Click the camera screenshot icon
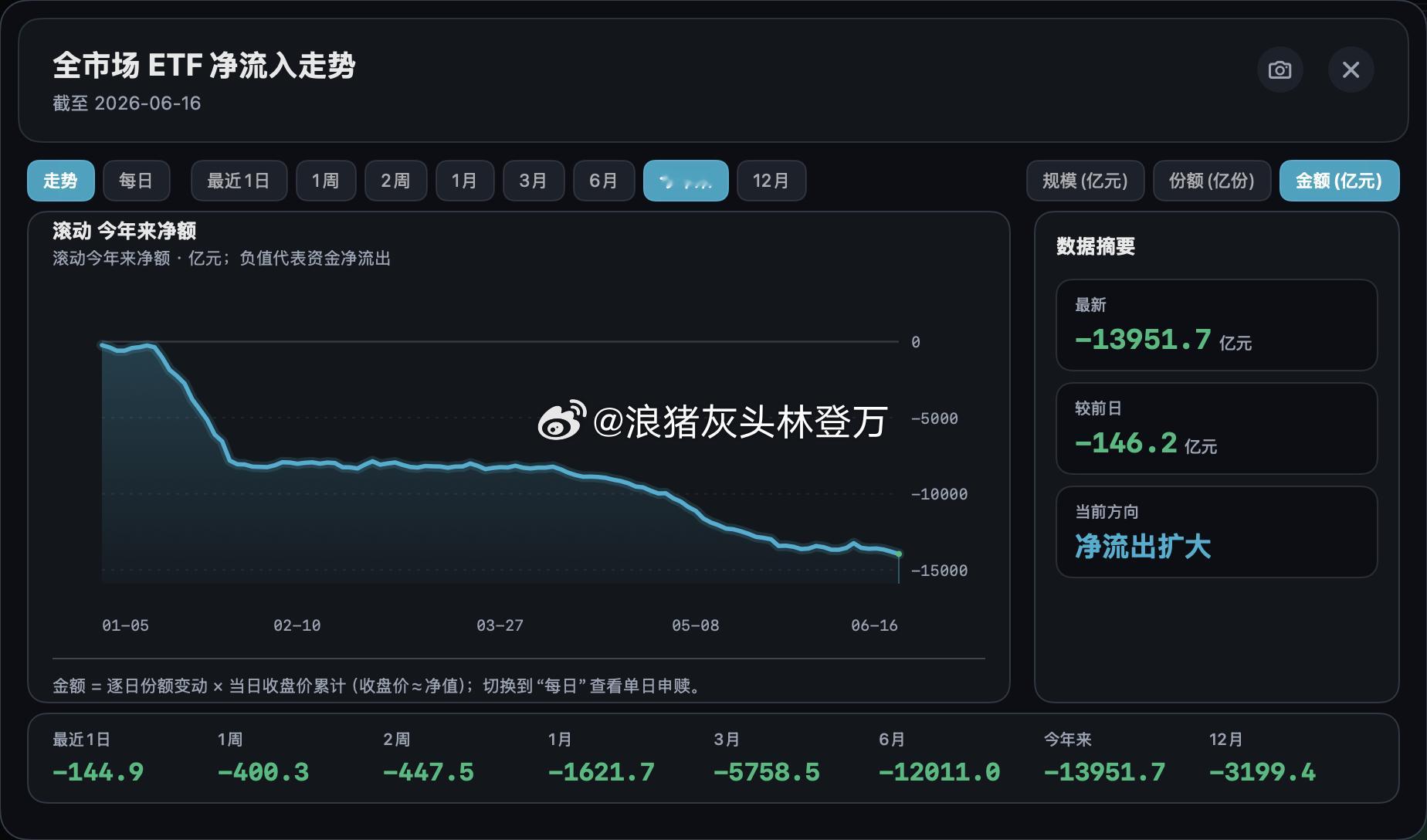The height and width of the screenshot is (840, 1427). pyautogui.click(x=1280, y=69)
